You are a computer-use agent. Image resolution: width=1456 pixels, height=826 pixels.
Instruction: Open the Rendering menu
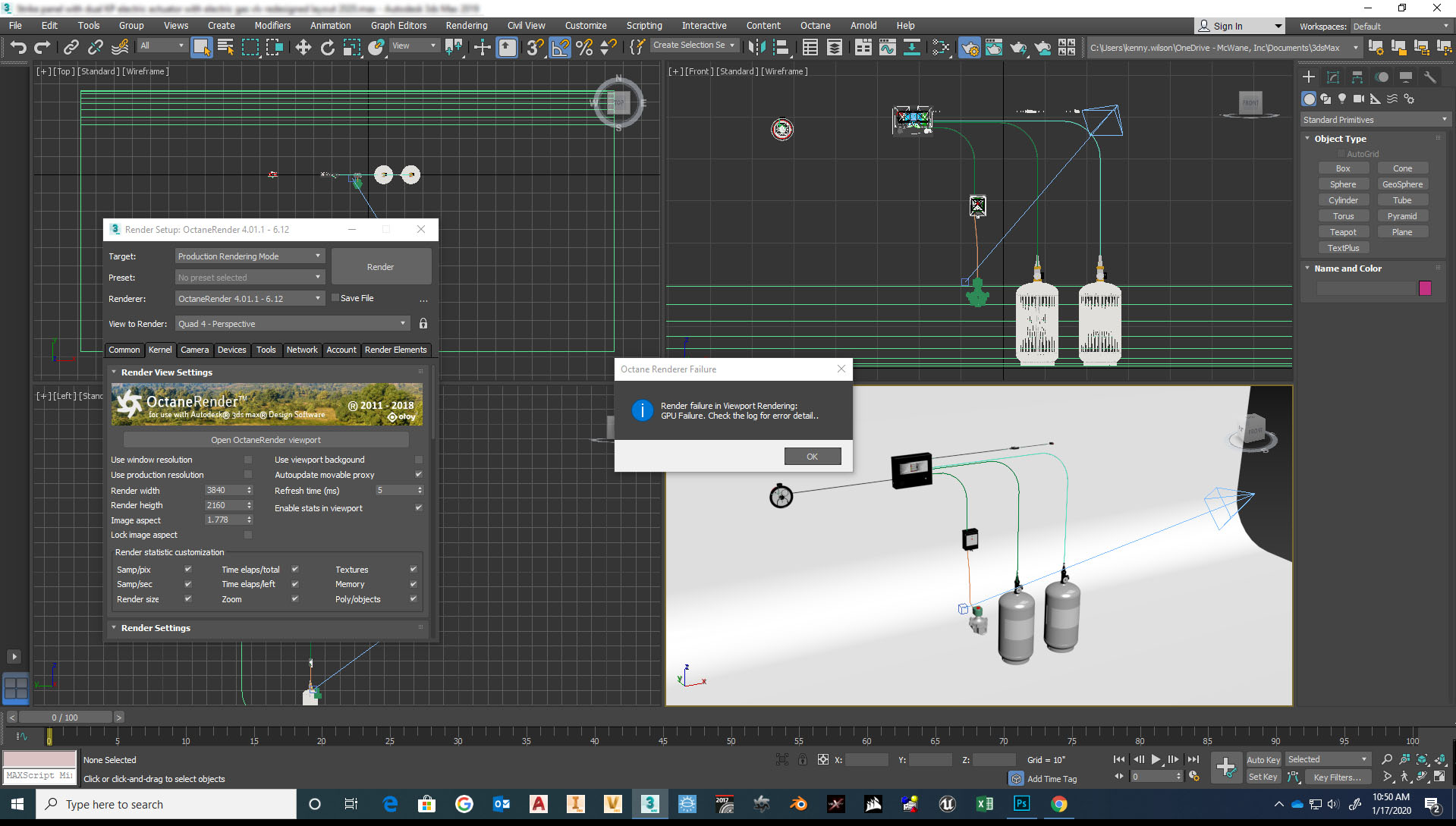tap(466, 26)
